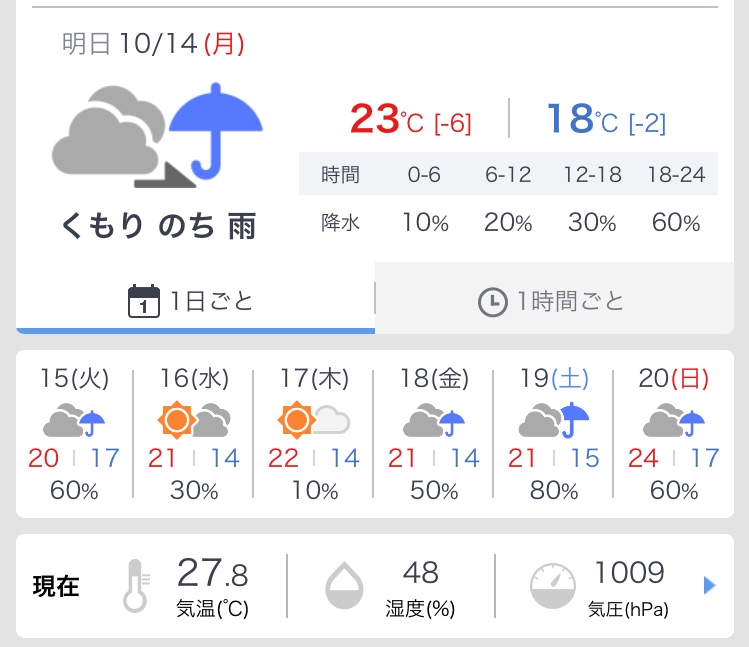Screen dimensions: 749x647
Task: Click the 明日 10/14 date heading
Action: pos(153,44)
